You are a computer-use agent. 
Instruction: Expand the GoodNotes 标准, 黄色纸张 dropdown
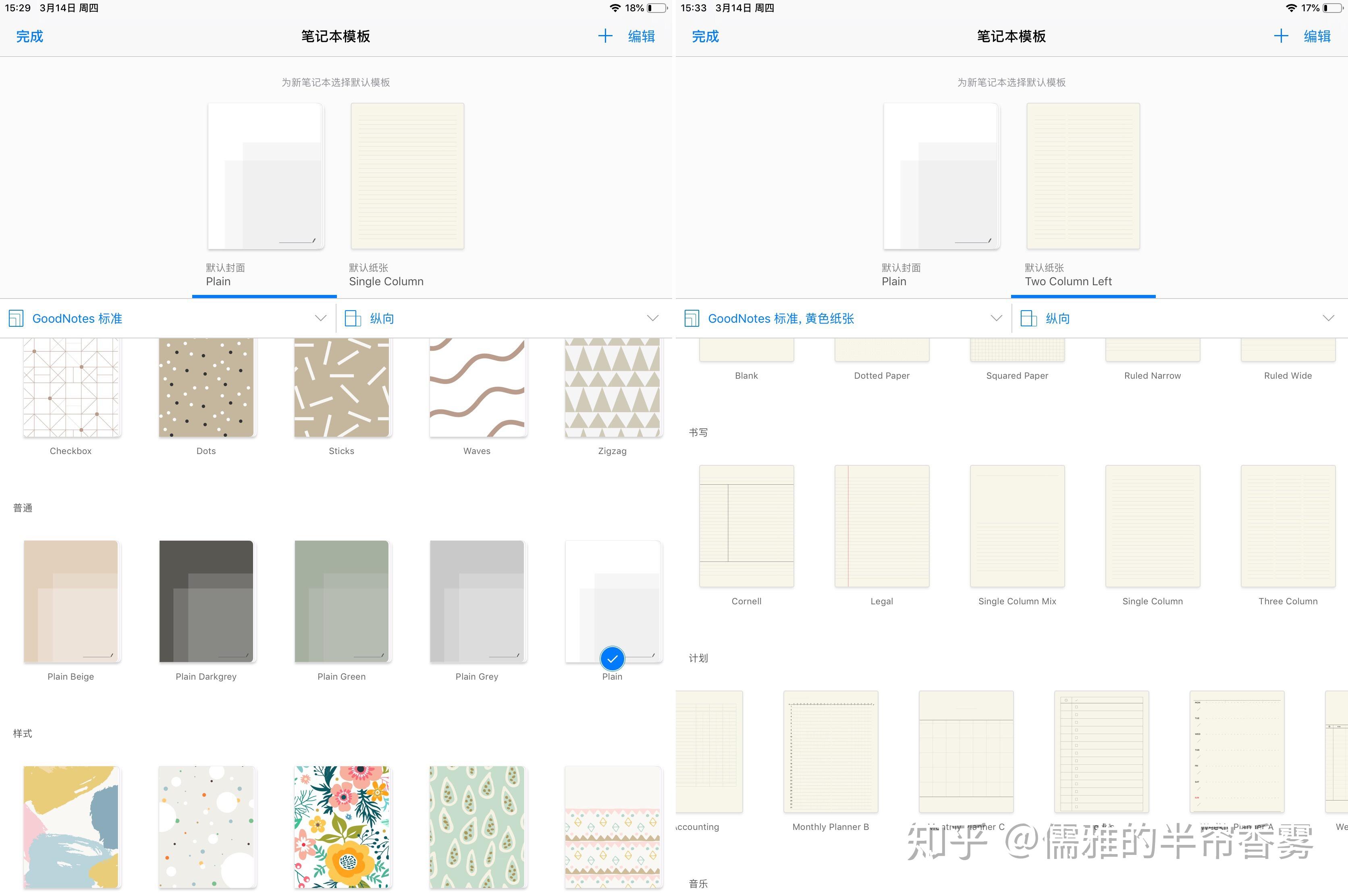pos(997,318)
